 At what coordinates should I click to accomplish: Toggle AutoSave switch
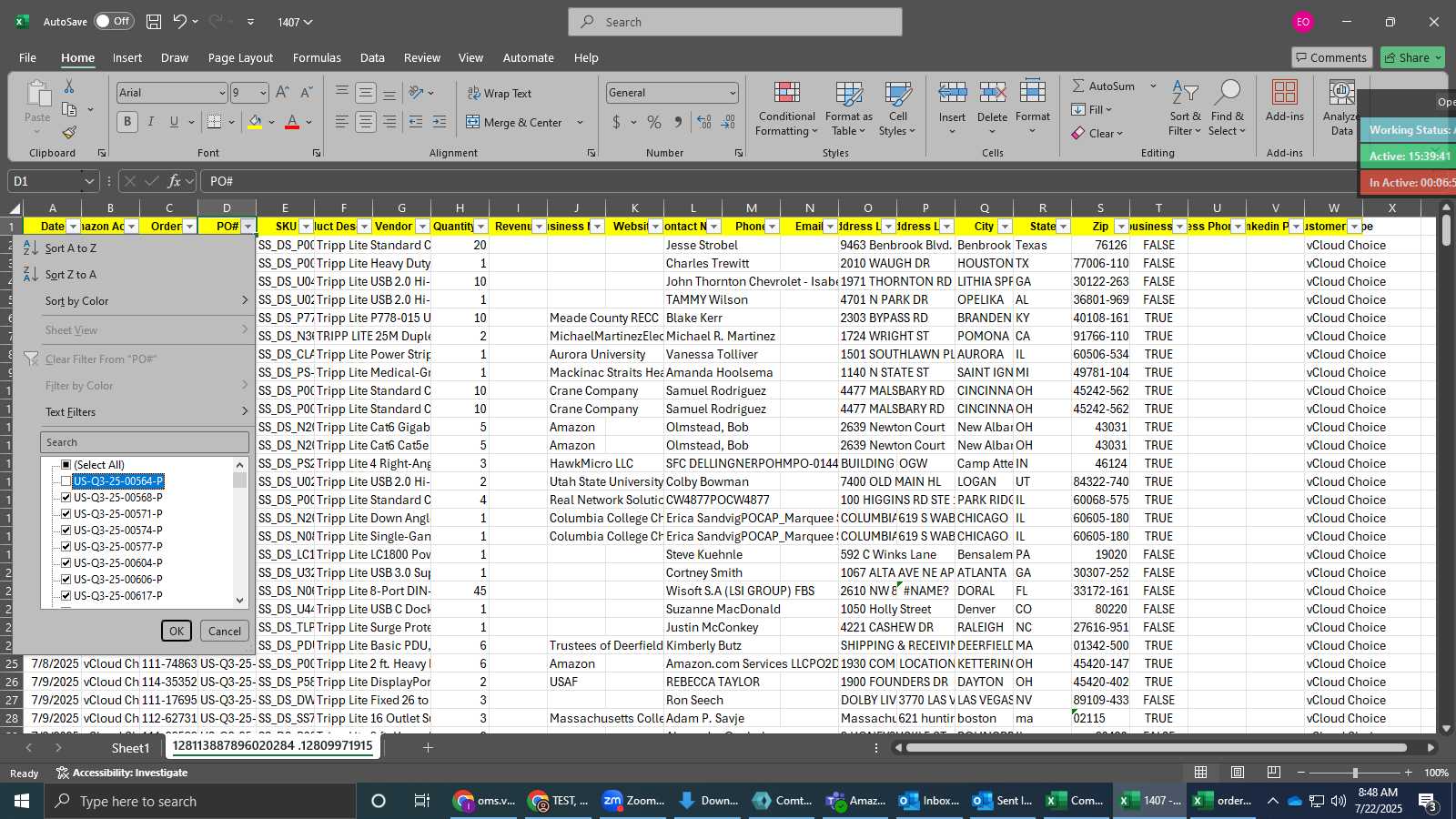pos(114,21)
